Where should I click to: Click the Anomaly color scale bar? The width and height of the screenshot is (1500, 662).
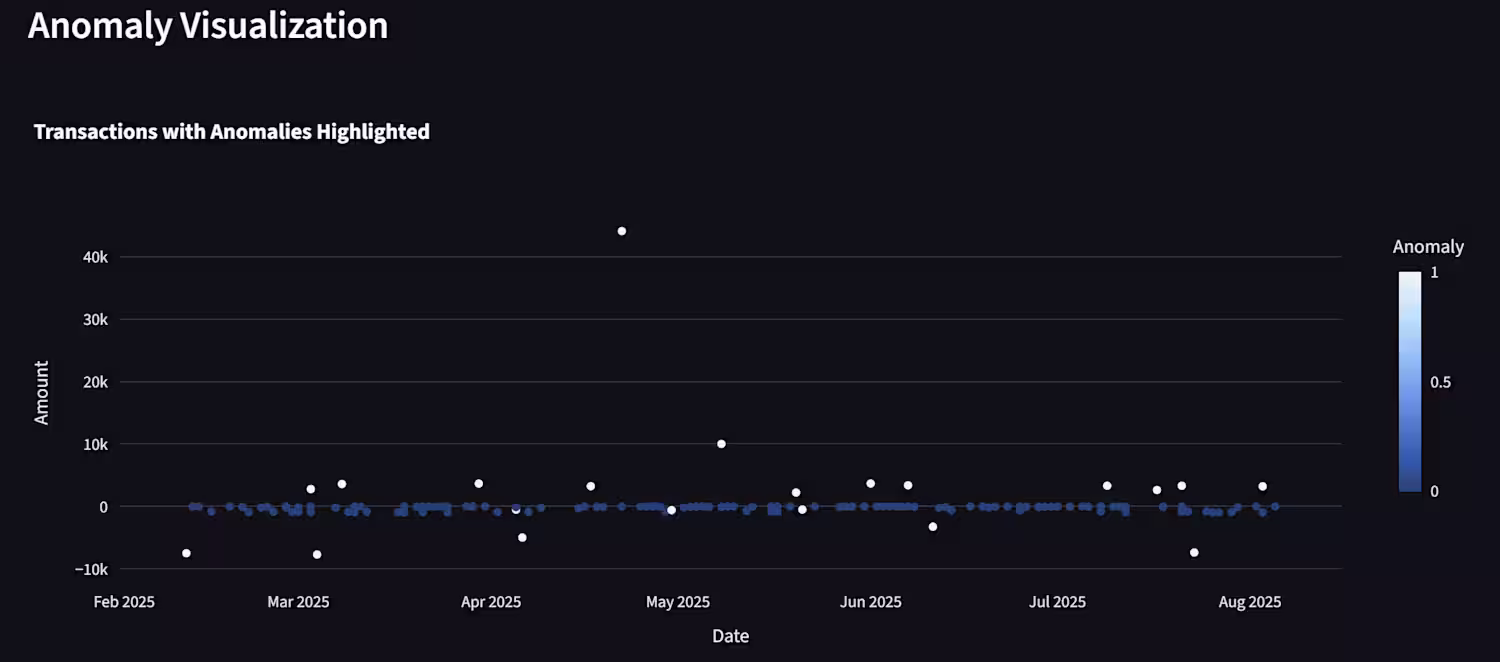[x=1409, y=381]
